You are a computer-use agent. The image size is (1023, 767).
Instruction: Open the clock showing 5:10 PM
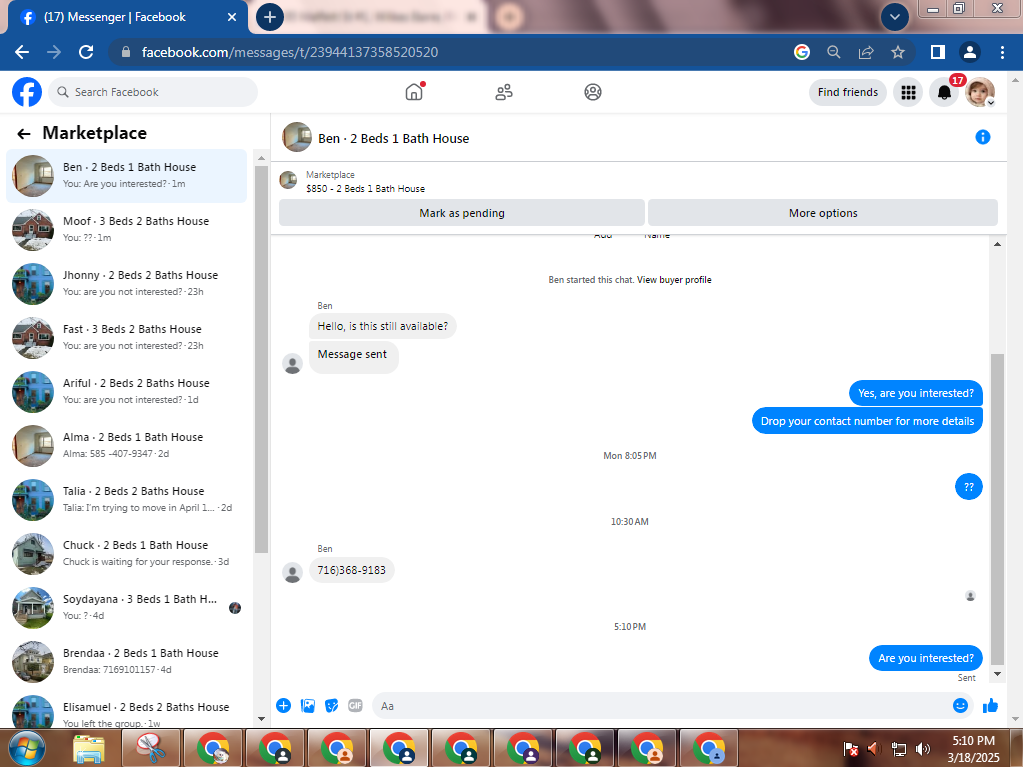973,749
